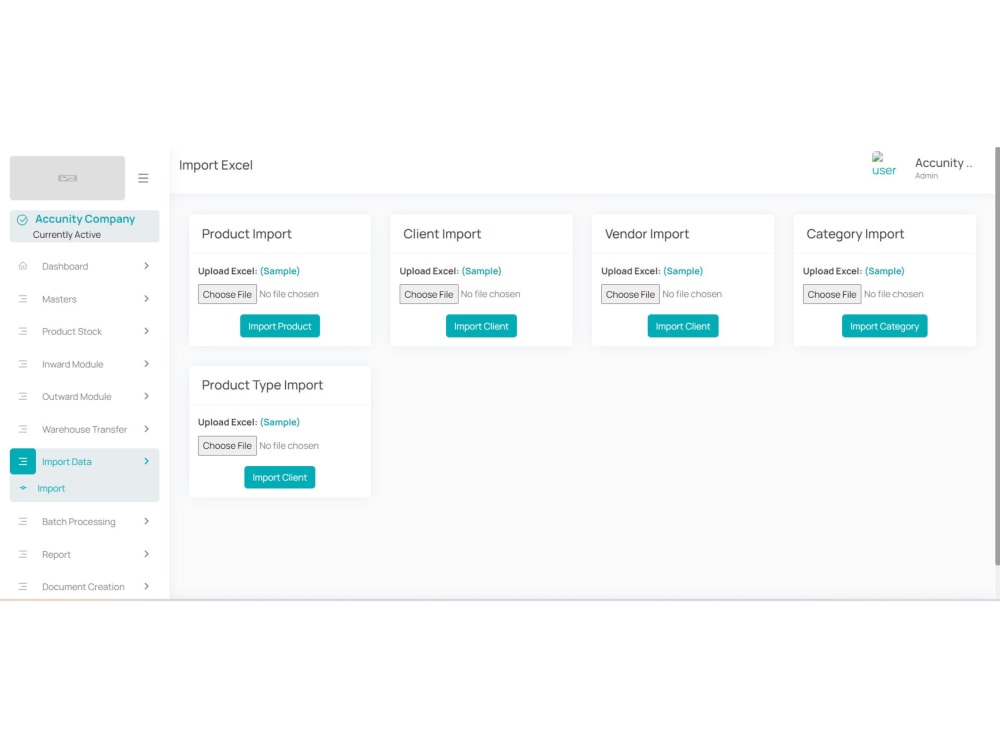Screen dimensions: 1000x750
Task: Expand the Masters menu chevron
Action: point(146,298)
